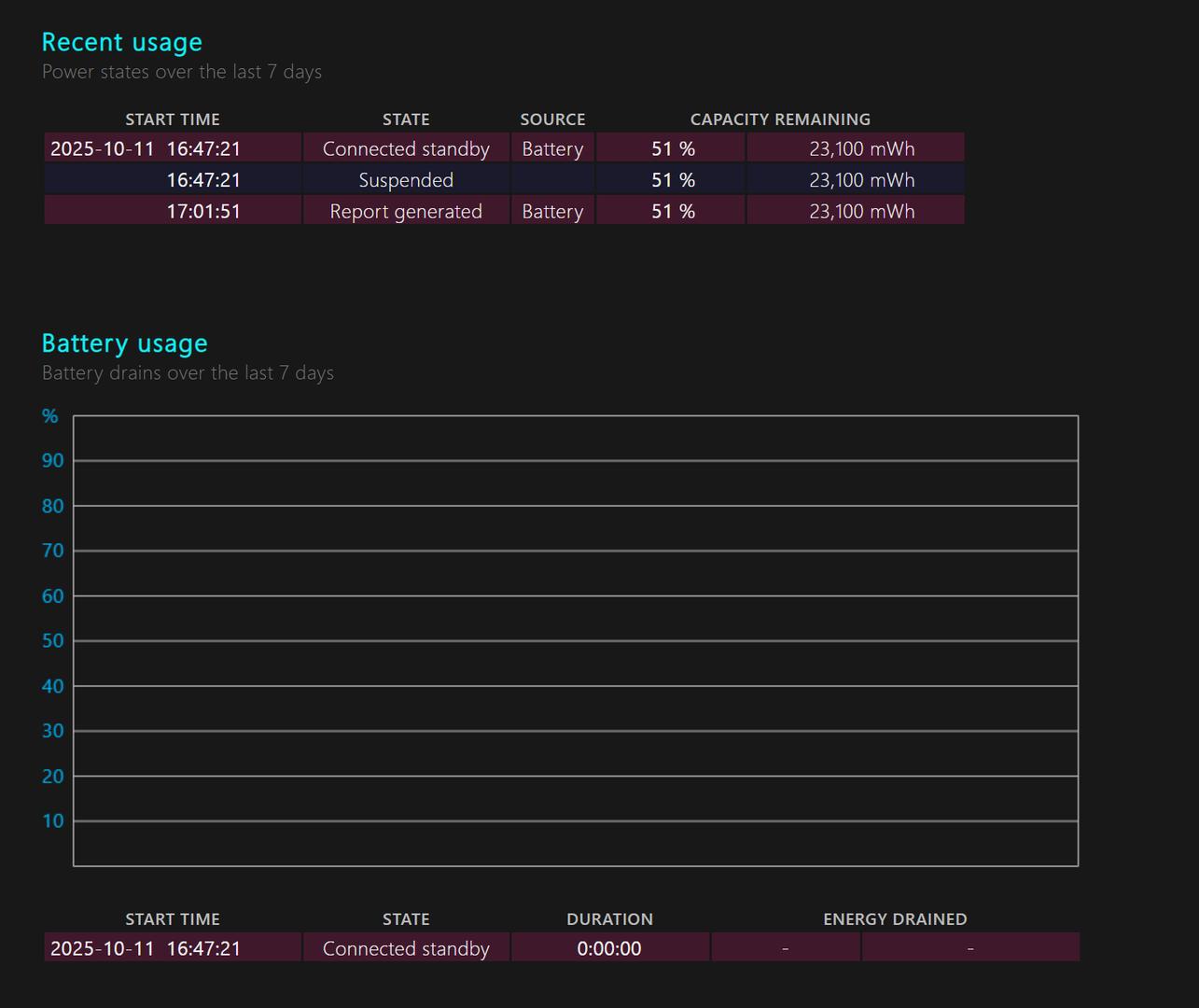The height and width of the screenshot is (1008, 1199).
Task: Click the DURATION column header
Action: (x=609, y=919)
